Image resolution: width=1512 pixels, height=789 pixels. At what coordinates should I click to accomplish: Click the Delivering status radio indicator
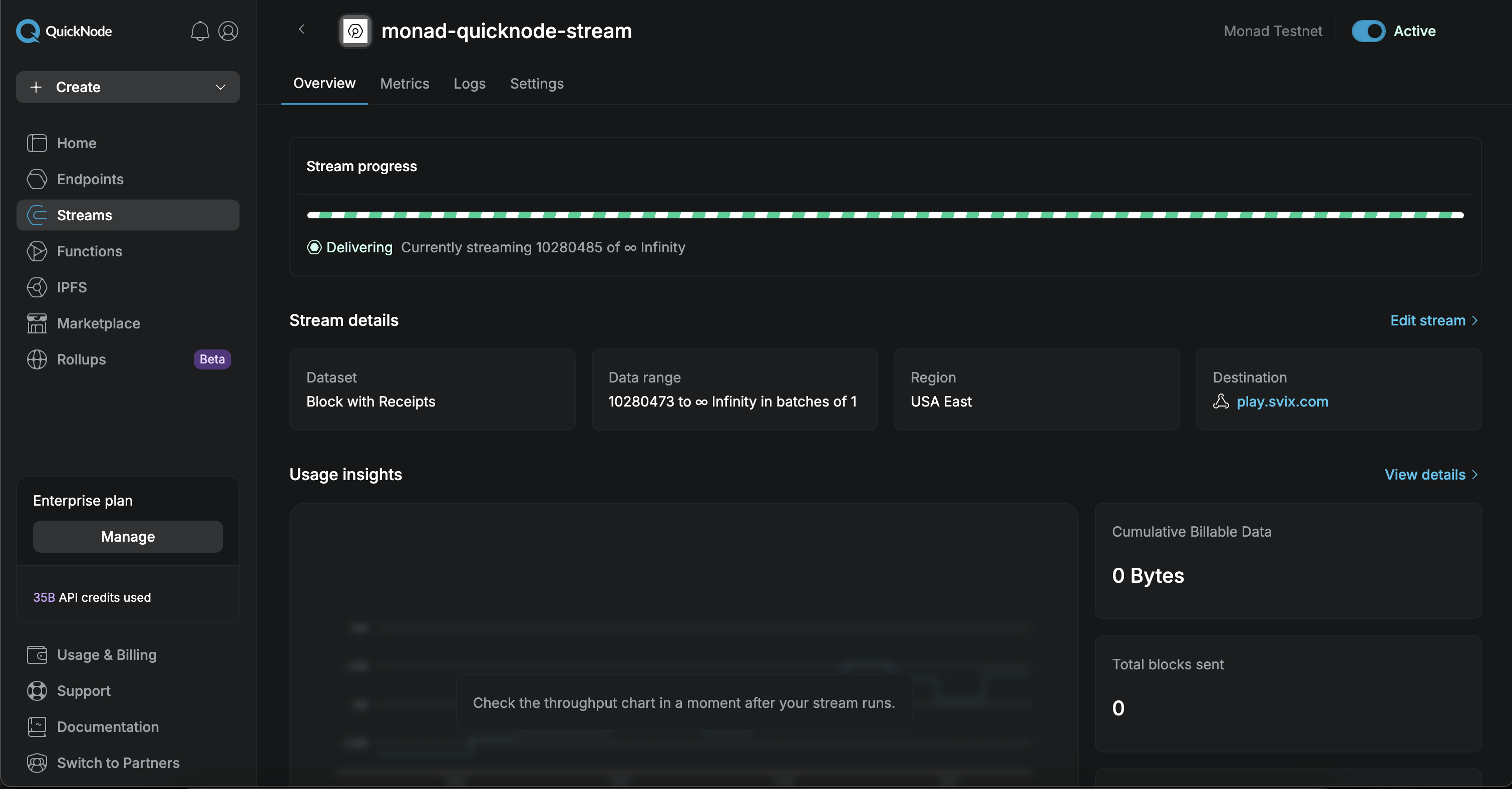[x=314, y=247]
